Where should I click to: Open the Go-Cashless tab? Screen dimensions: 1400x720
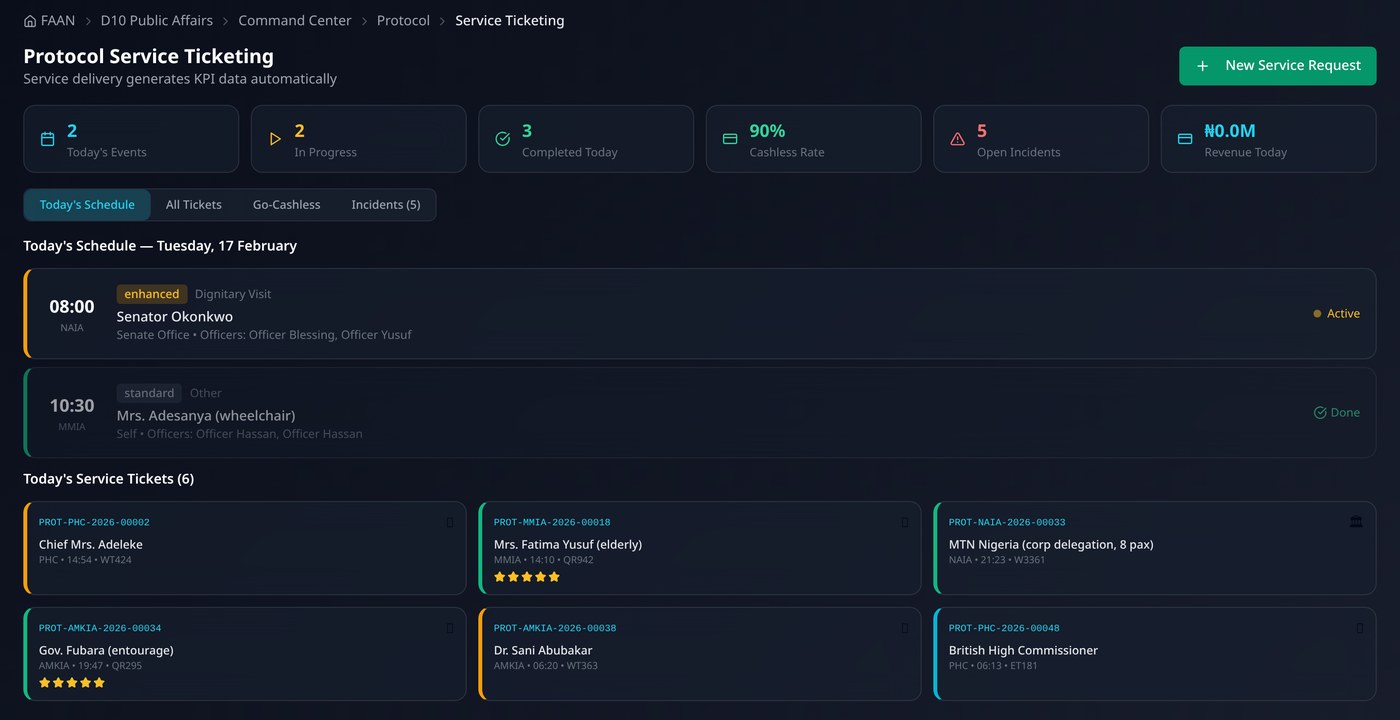[x=287, y=205]
